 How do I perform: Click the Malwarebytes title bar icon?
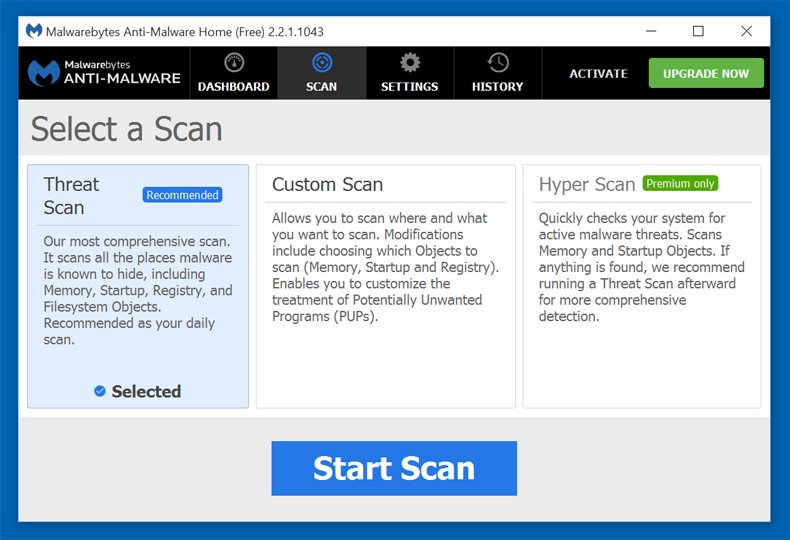tap(34, 31)
